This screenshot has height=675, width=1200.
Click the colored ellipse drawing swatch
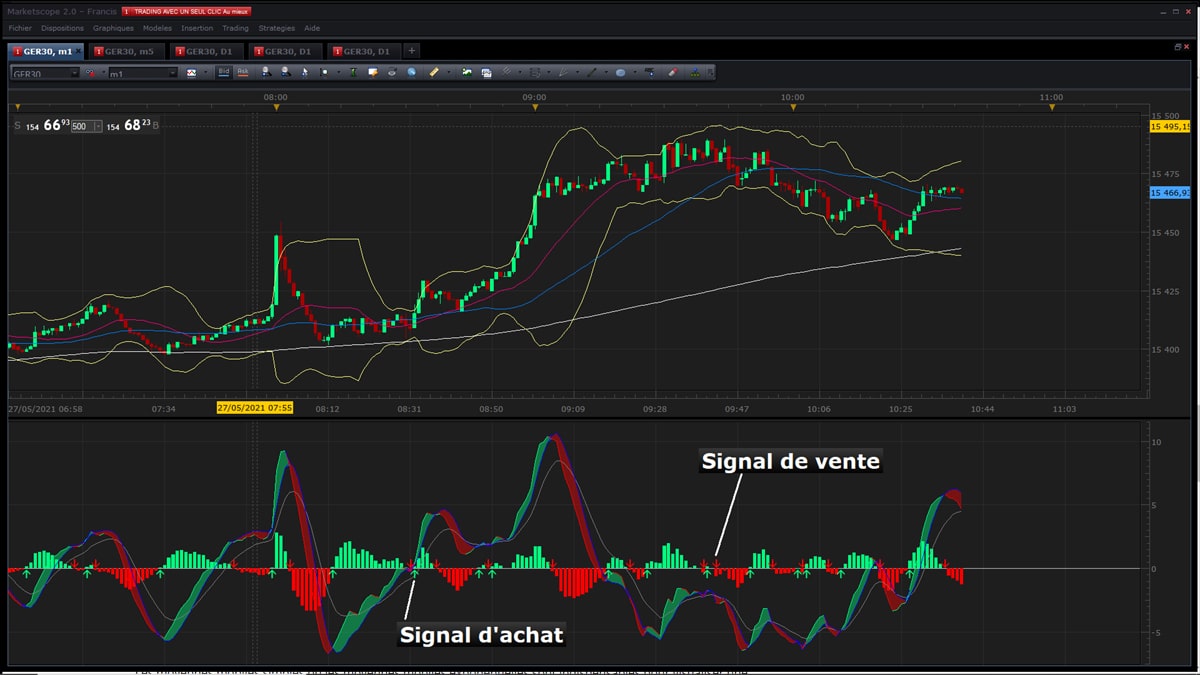tap(620, 72)
